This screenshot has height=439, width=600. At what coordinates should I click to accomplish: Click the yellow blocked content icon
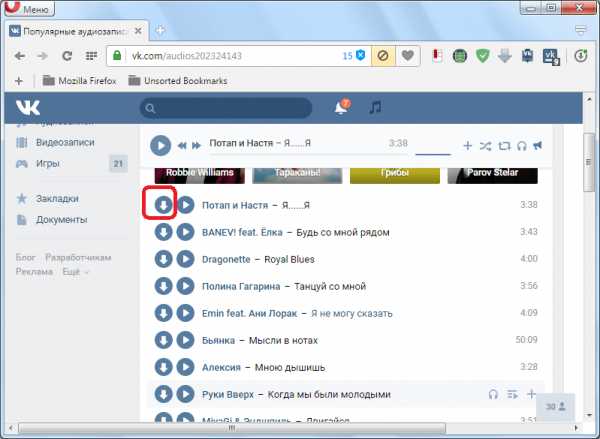click(383, 56)
